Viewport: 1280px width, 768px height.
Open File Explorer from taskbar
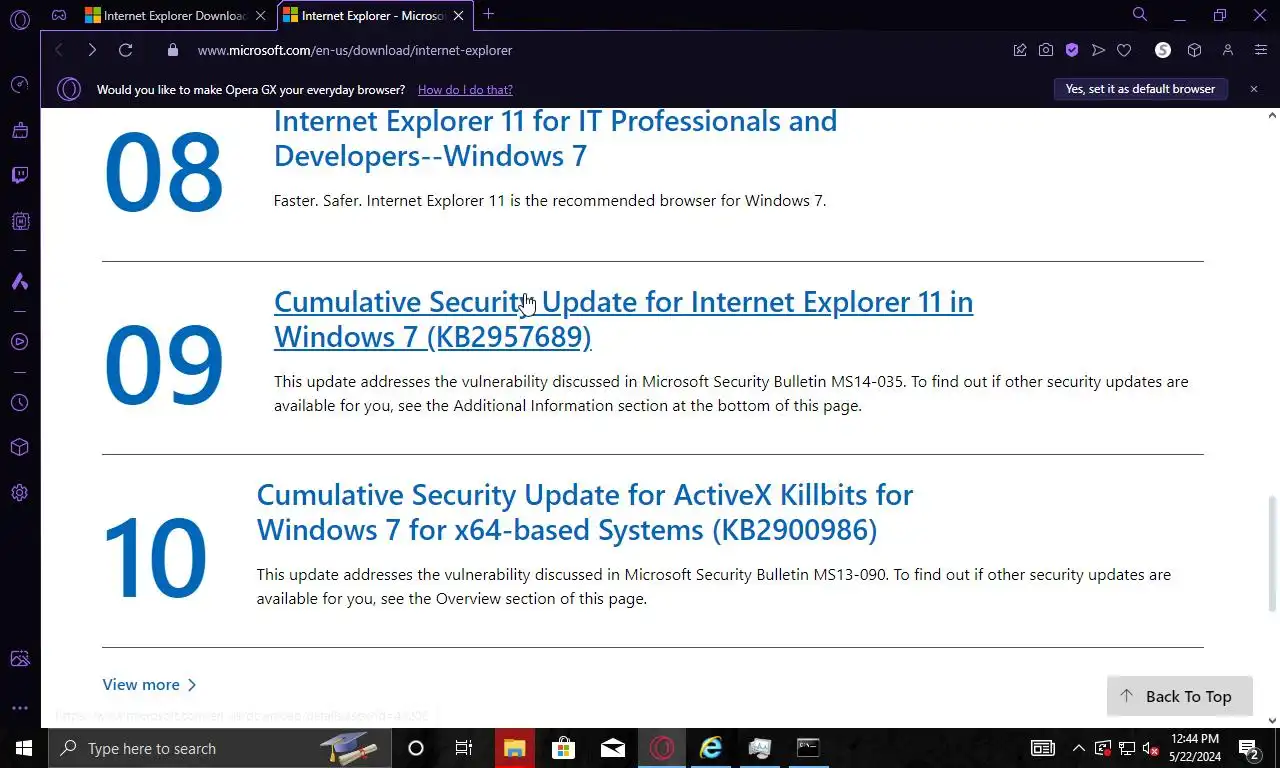pos(514,748)
